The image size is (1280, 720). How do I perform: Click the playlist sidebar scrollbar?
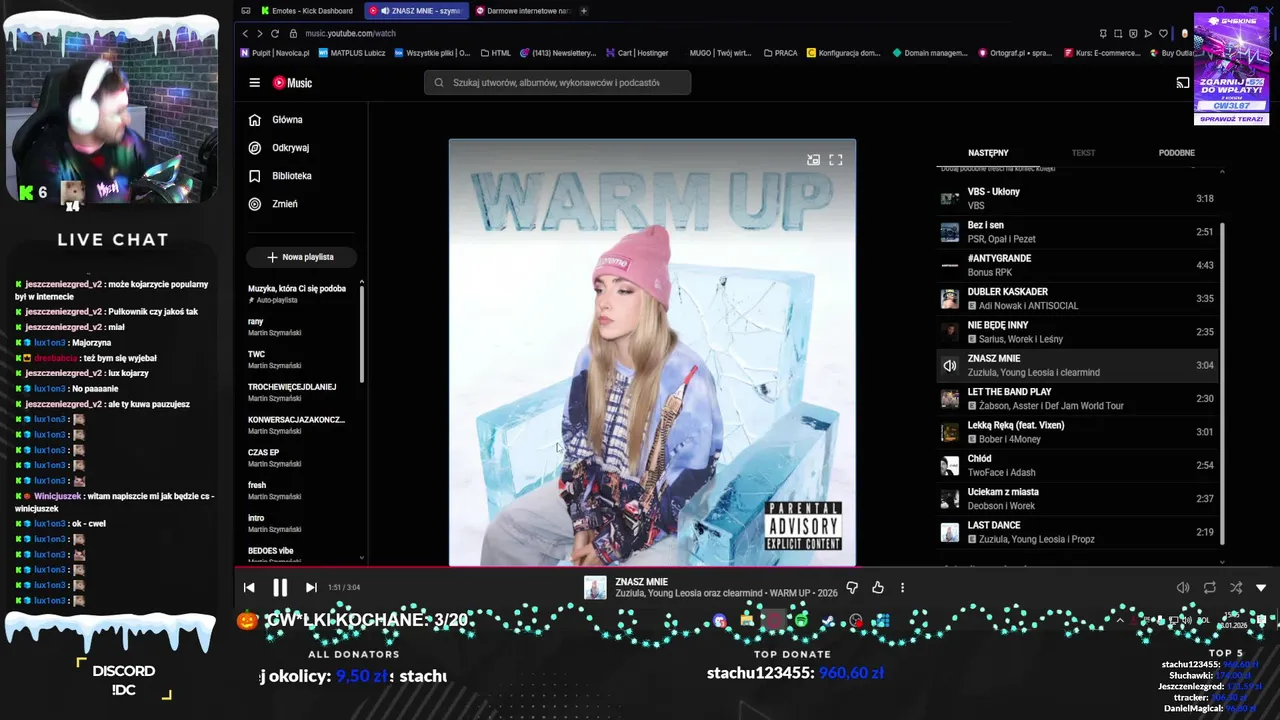362,334
